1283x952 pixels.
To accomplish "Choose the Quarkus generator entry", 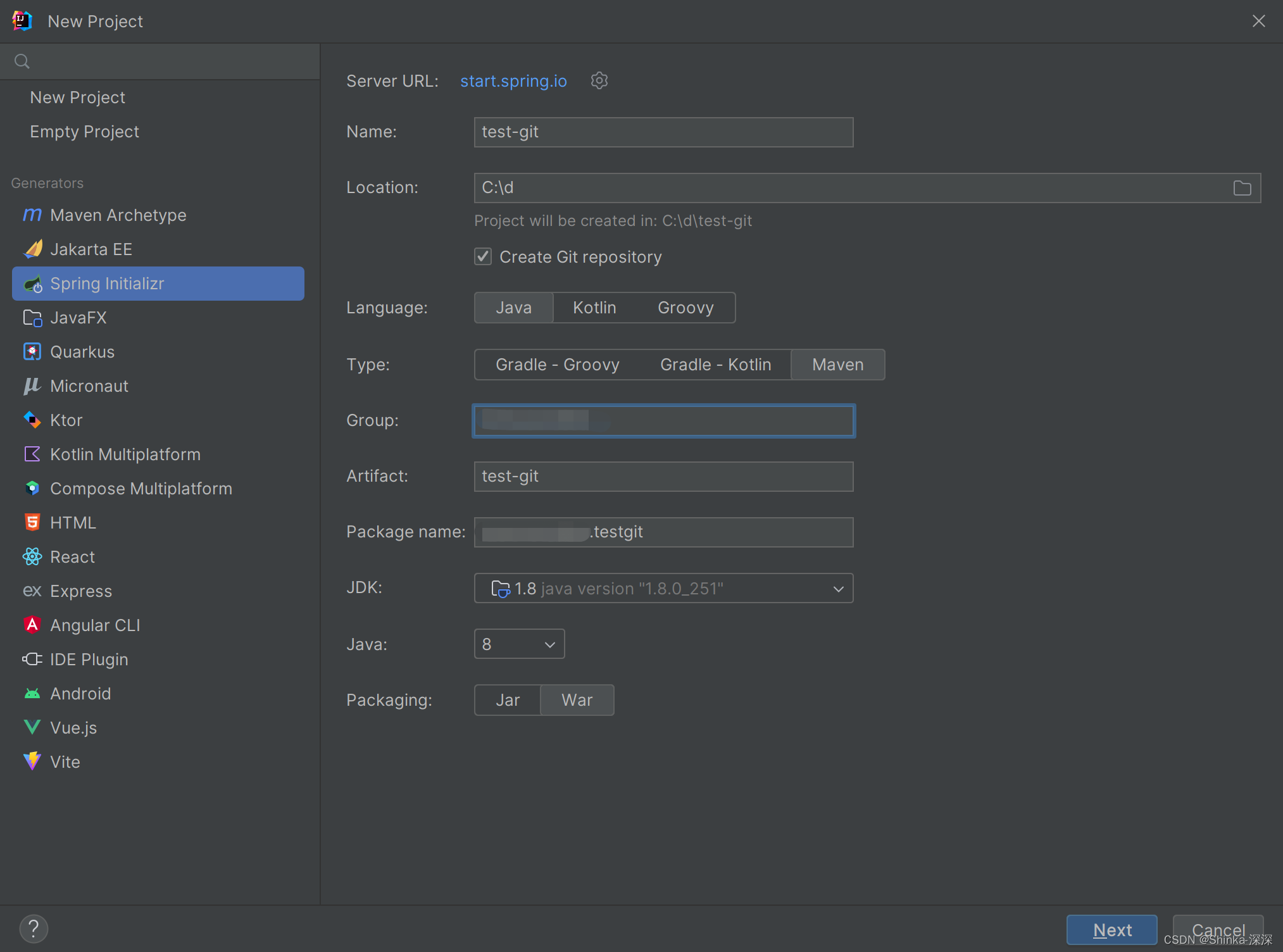I will pyautogui.click(x=158, y=352).
